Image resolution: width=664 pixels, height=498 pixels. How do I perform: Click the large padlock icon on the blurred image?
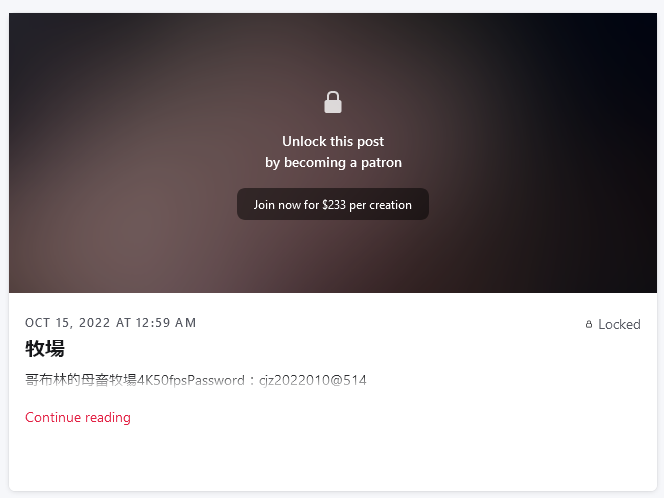[x=333, y=102]
